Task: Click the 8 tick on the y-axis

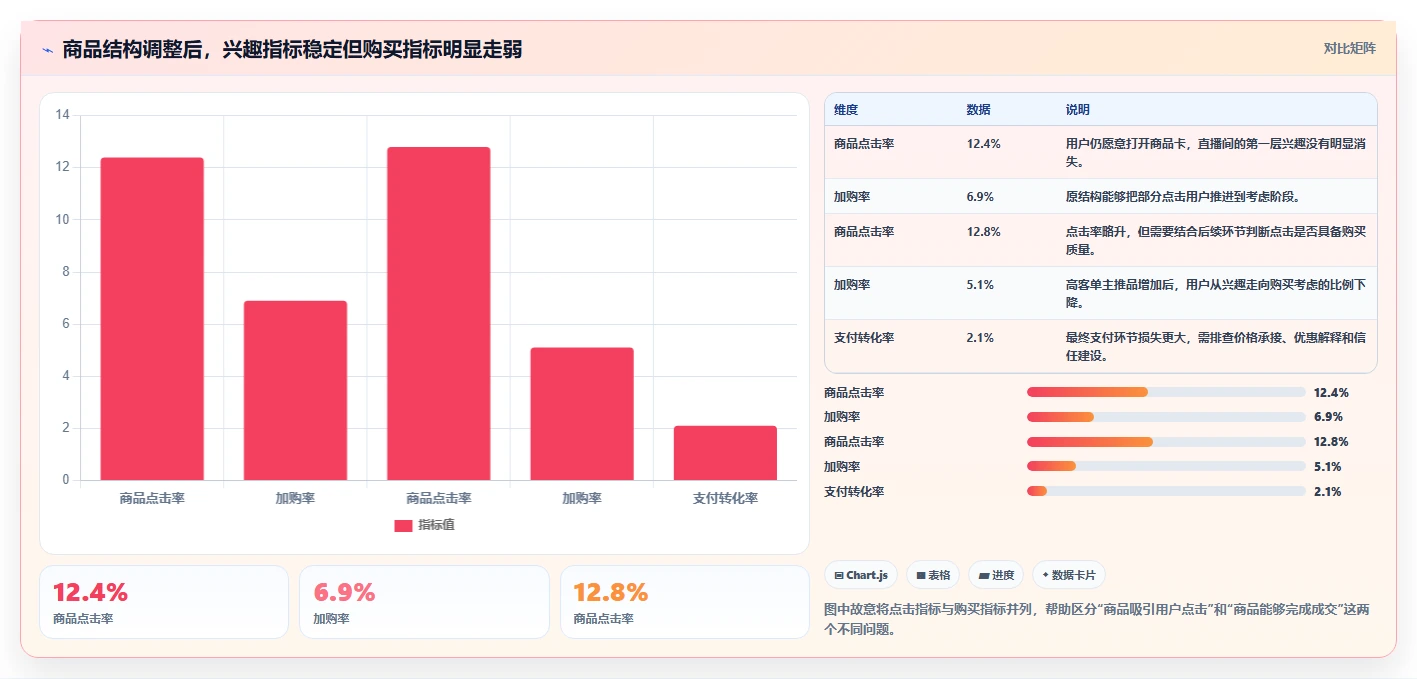Action: [x=66, y=271]
